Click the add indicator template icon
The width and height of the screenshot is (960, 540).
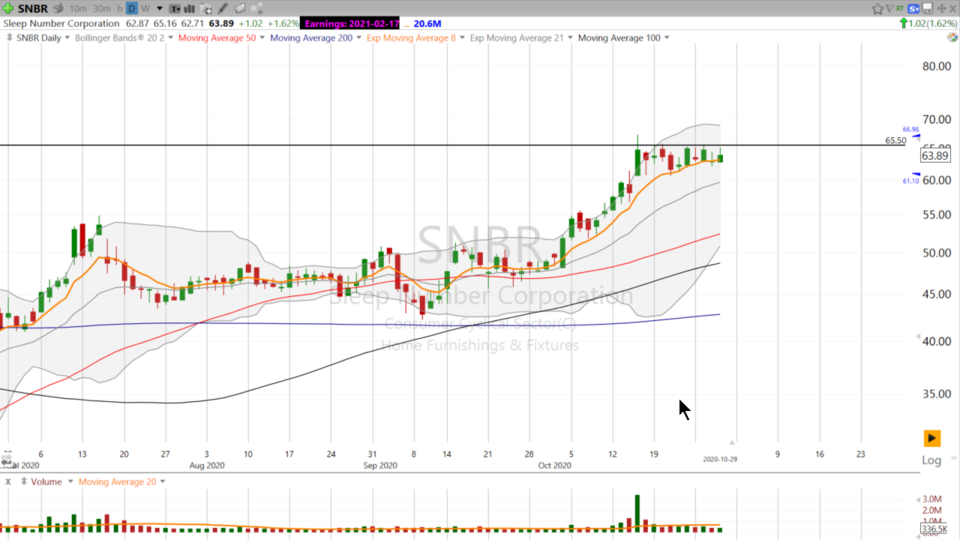pyautogui.click(x=206, y=9)
